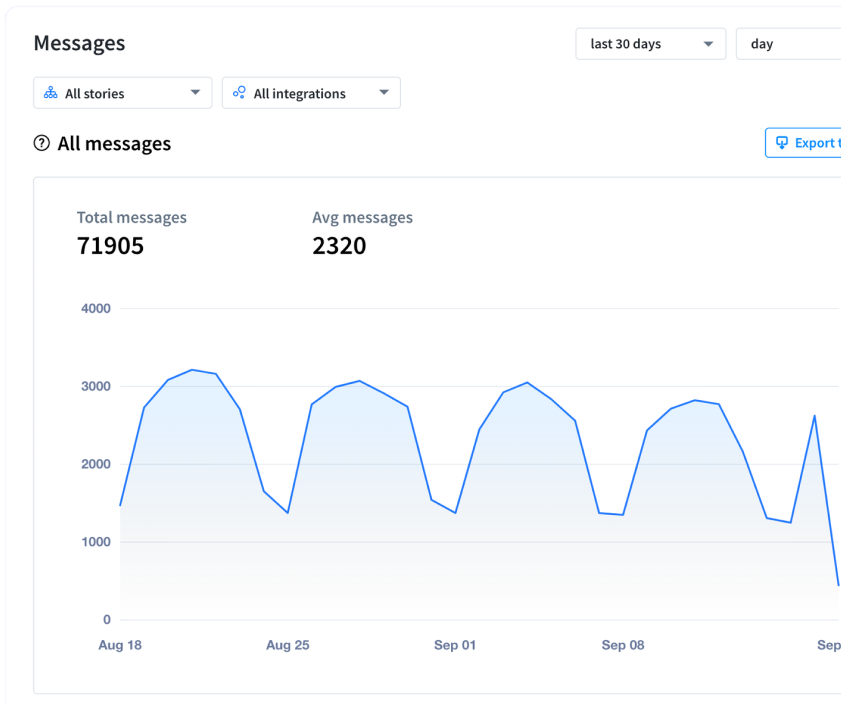The width and height of the screenshot is (841, 704).
Task: Select the All stories filter label
Action: click(x=95, y=94)
